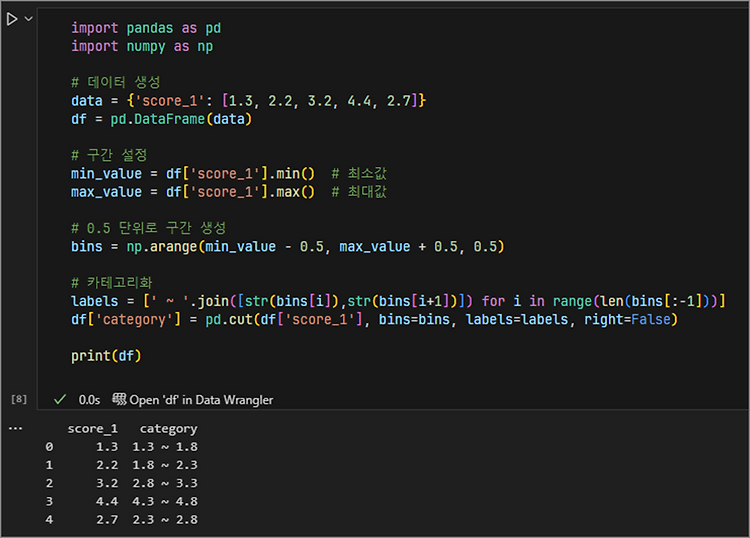Click the 'category' output column header

168,429
